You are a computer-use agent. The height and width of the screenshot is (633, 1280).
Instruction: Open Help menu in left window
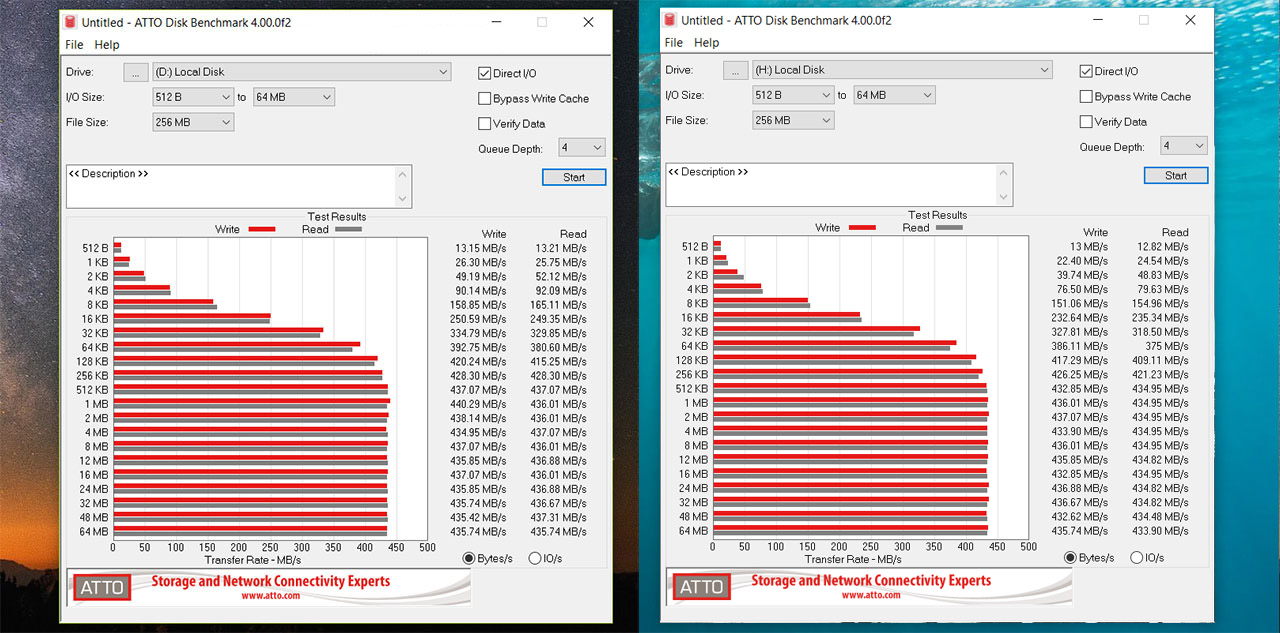coord(107,45)
